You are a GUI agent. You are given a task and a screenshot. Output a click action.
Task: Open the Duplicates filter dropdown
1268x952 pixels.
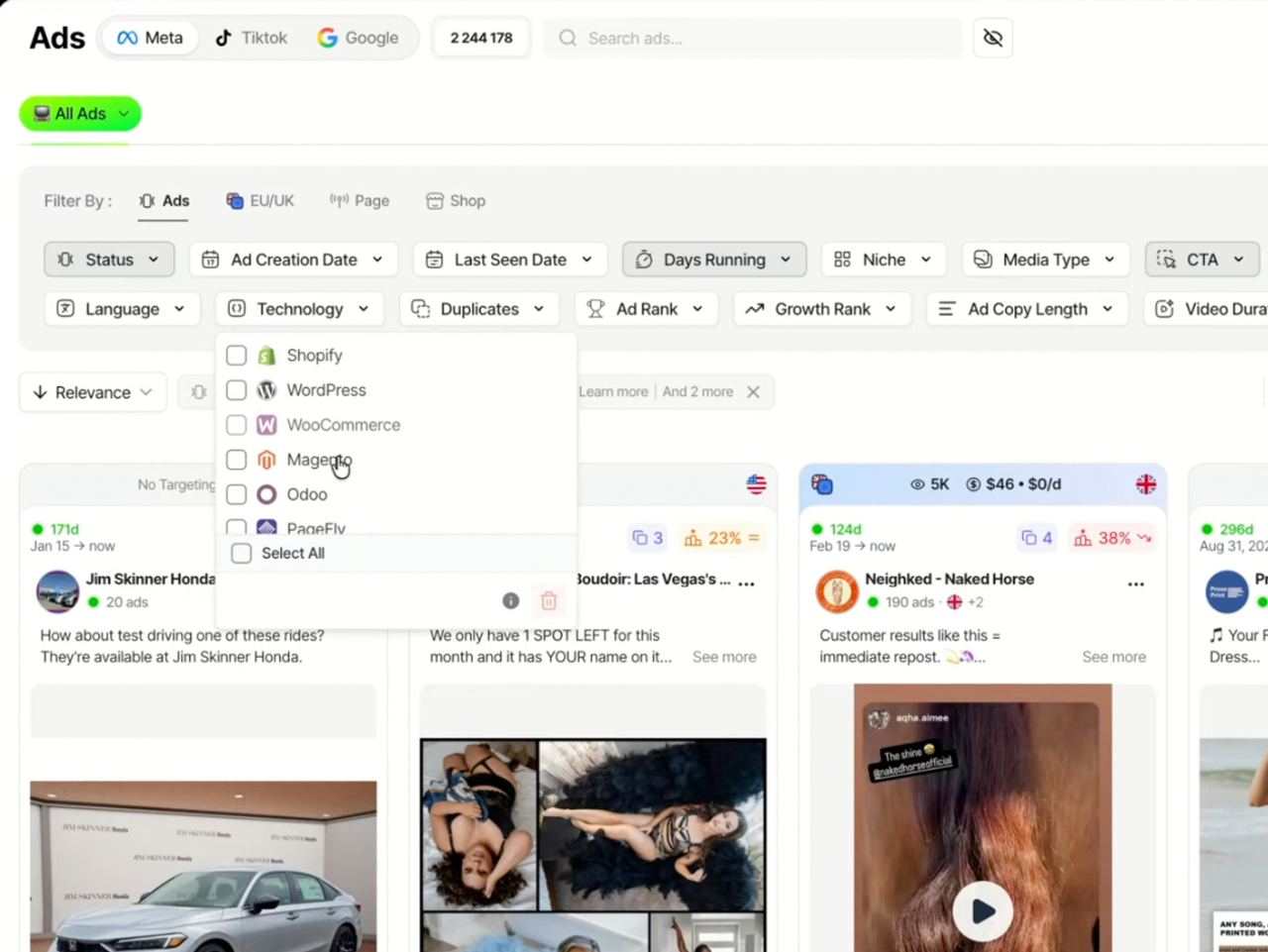tap(479, 309)
